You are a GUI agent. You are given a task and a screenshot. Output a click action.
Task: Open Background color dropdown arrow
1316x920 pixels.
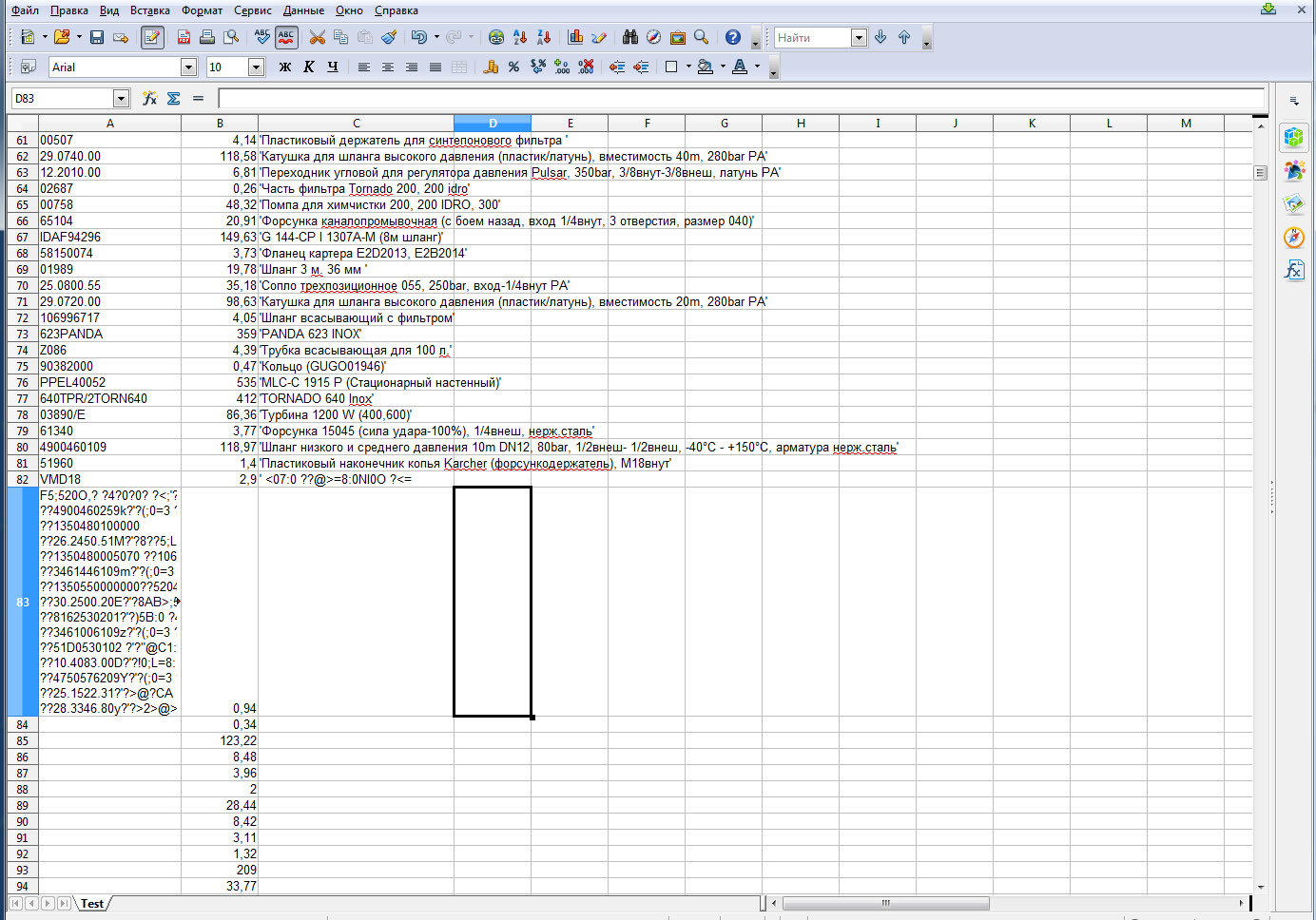[x=723, y=67]
